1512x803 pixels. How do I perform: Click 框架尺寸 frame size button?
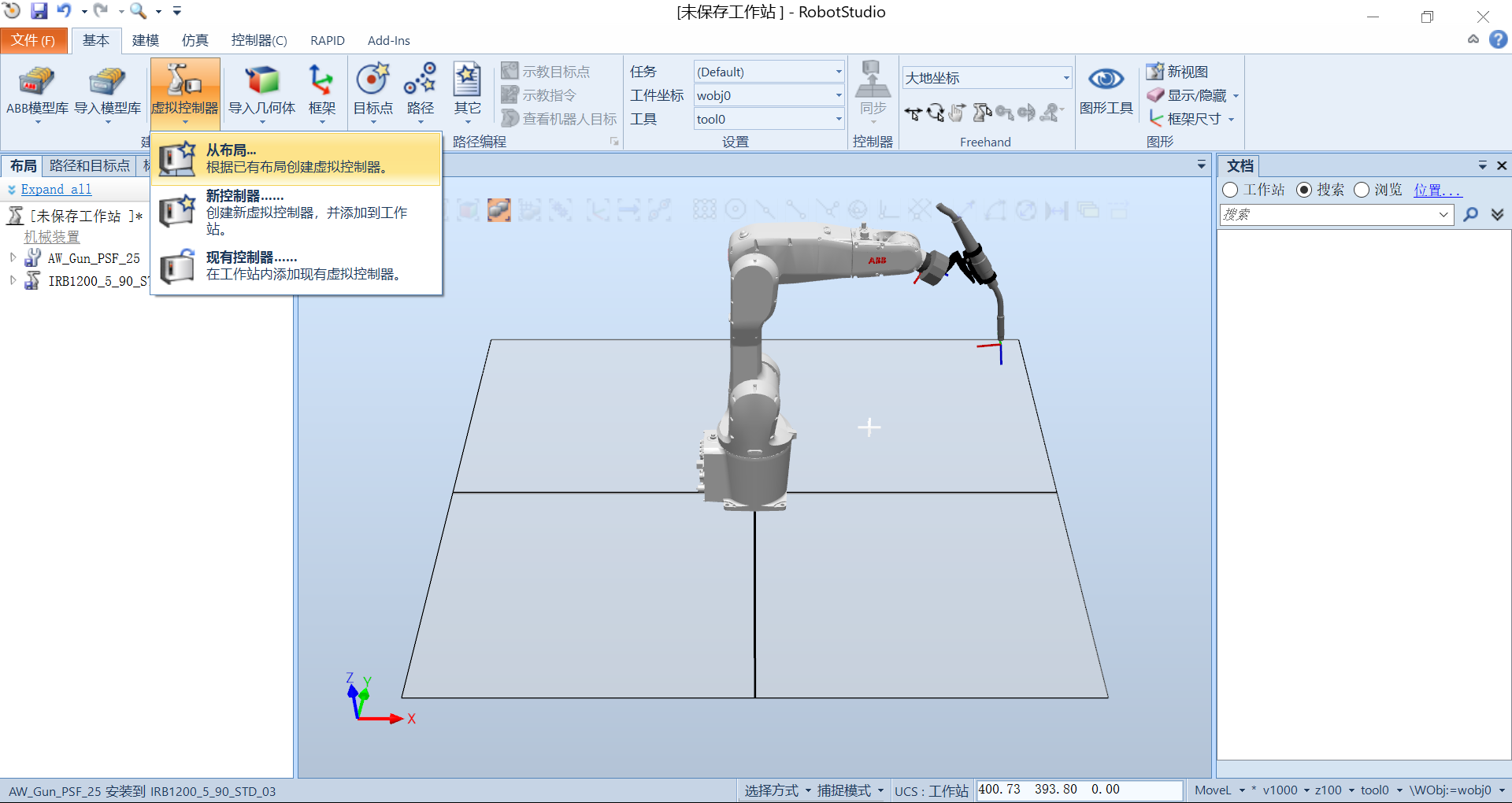(x=1190, y=119)
